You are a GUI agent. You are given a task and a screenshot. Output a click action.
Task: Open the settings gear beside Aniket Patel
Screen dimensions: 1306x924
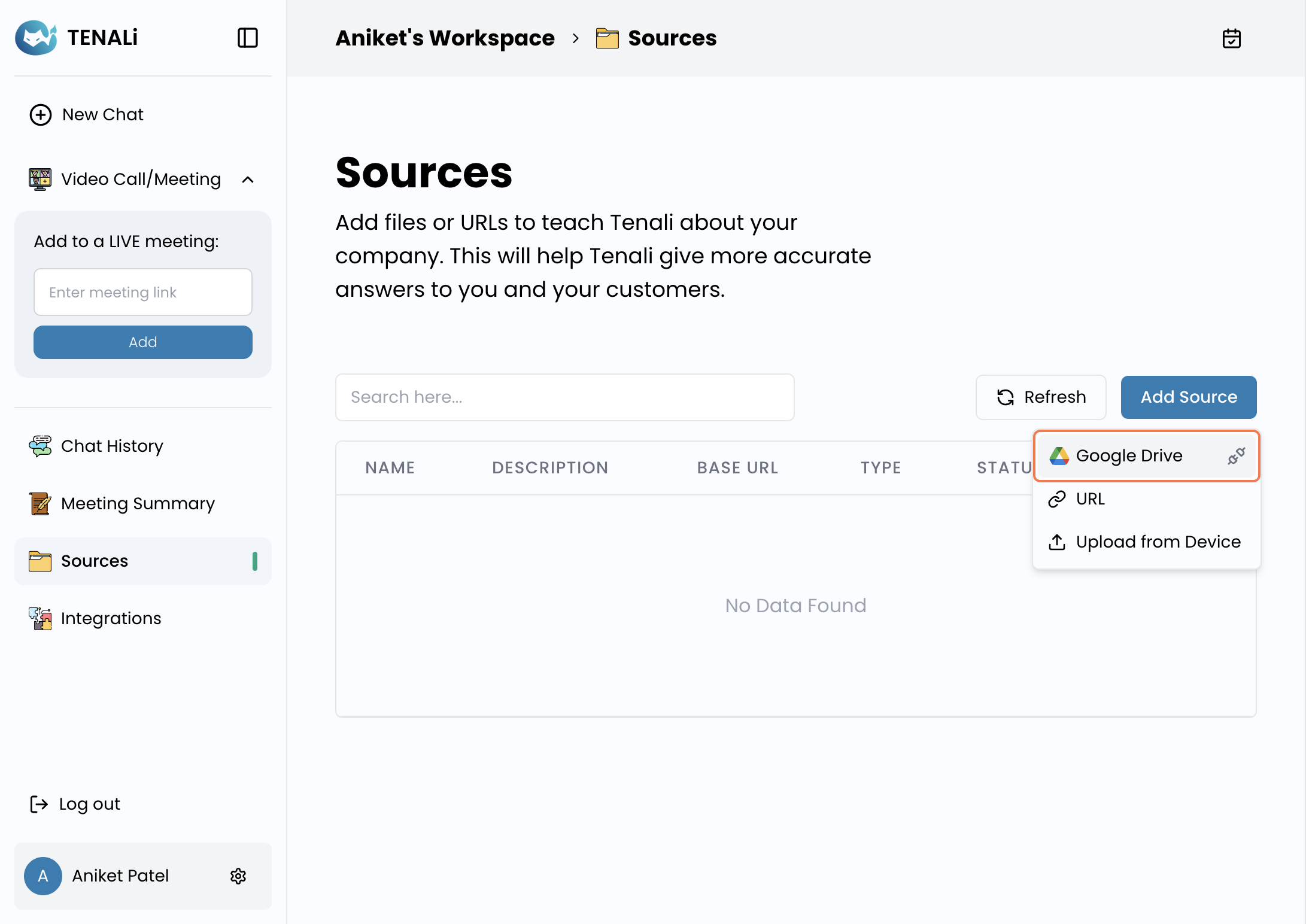(238, 876)
